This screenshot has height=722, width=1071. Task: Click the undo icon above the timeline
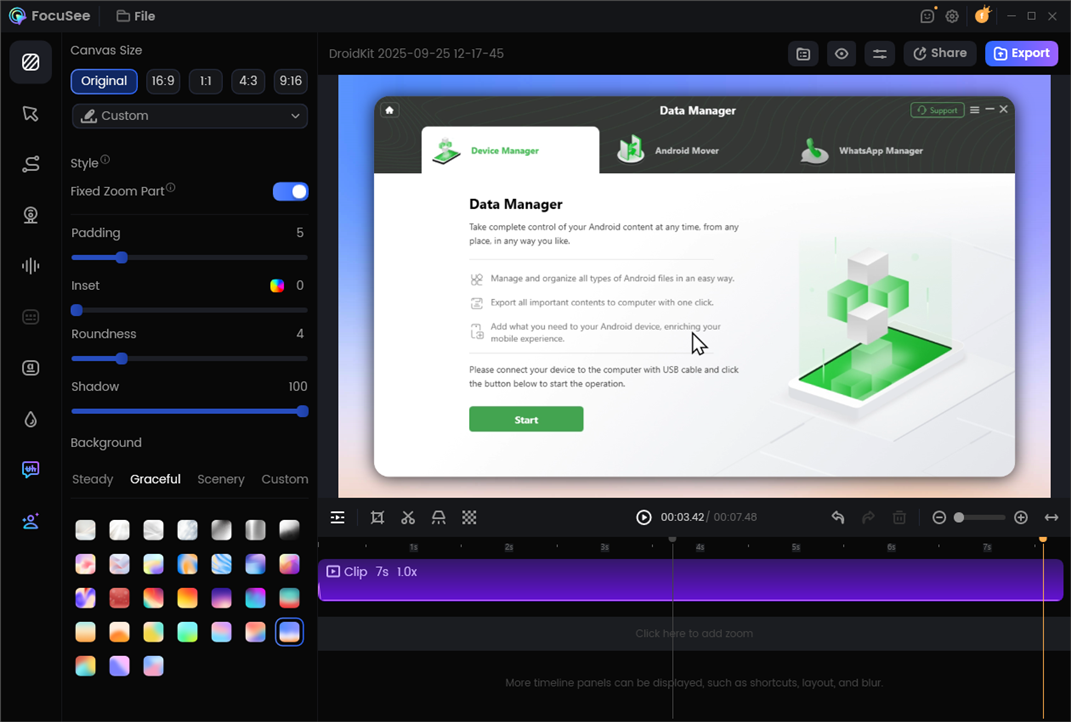(x=837, y=517)
